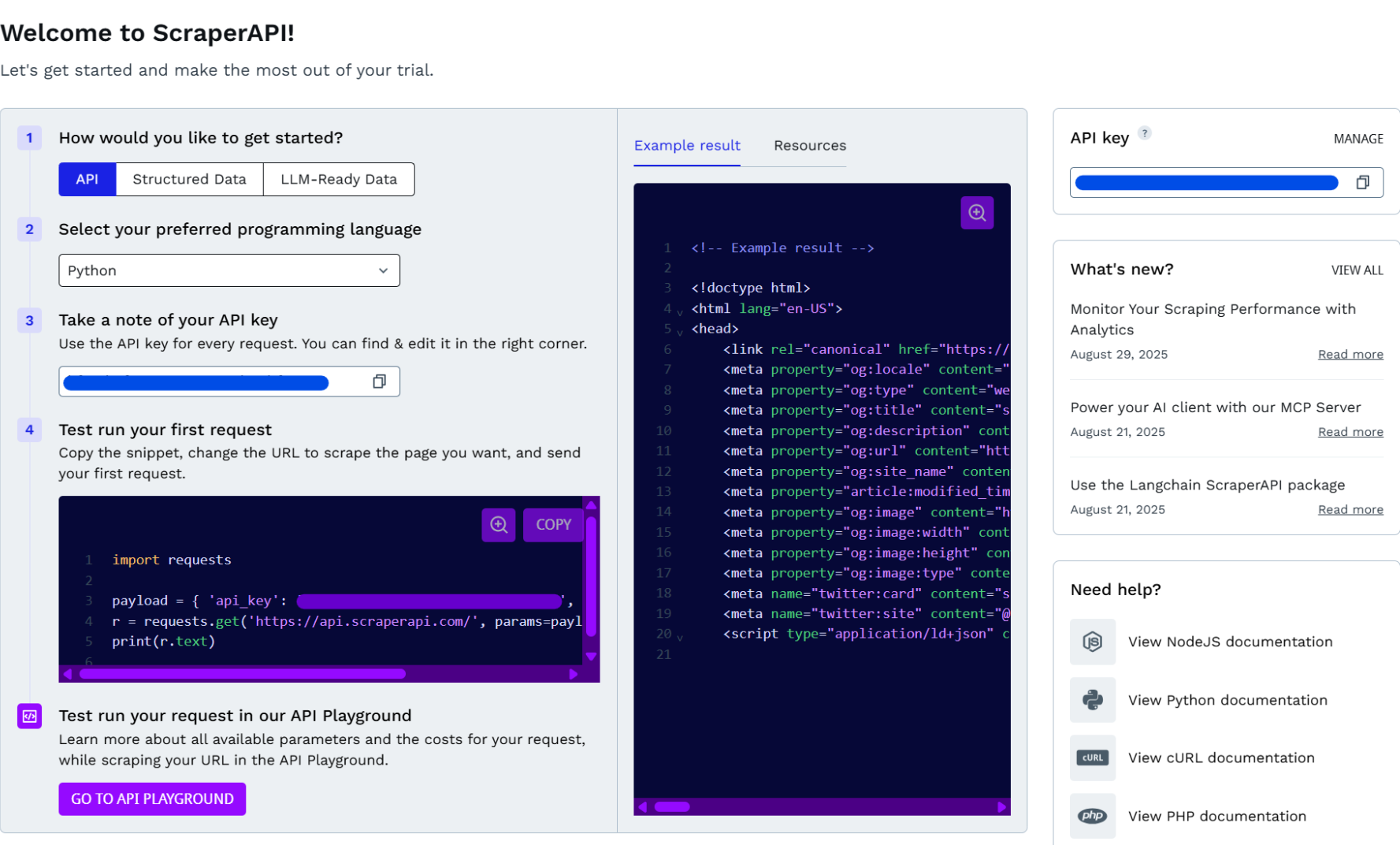The height and width of the screenshot is (845, 1400).
Task: Select the API getting-started option
Action: (87, 180)
